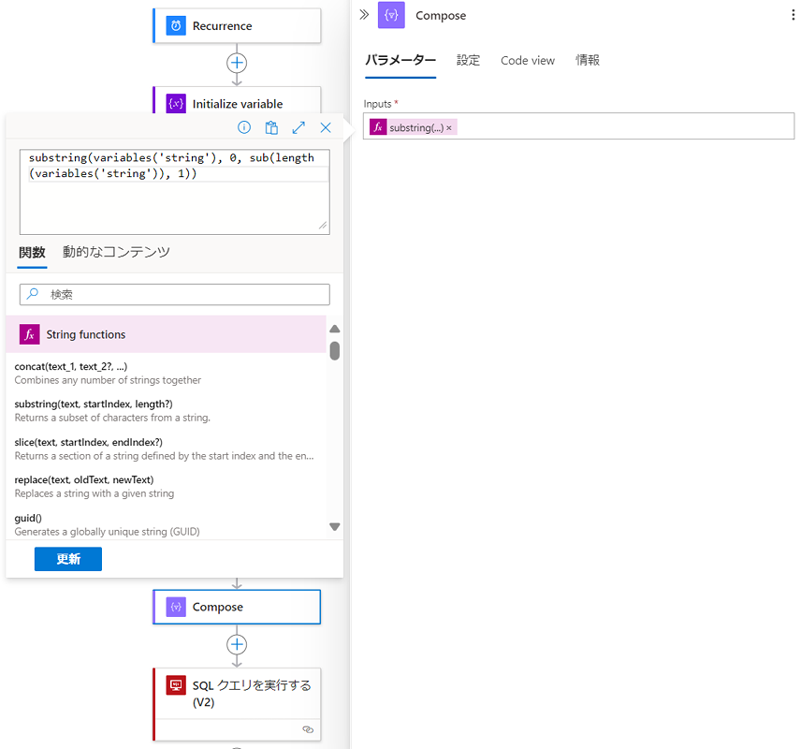
Task: Add a step below the Recurrence trigger
Action: coord(237,63)
